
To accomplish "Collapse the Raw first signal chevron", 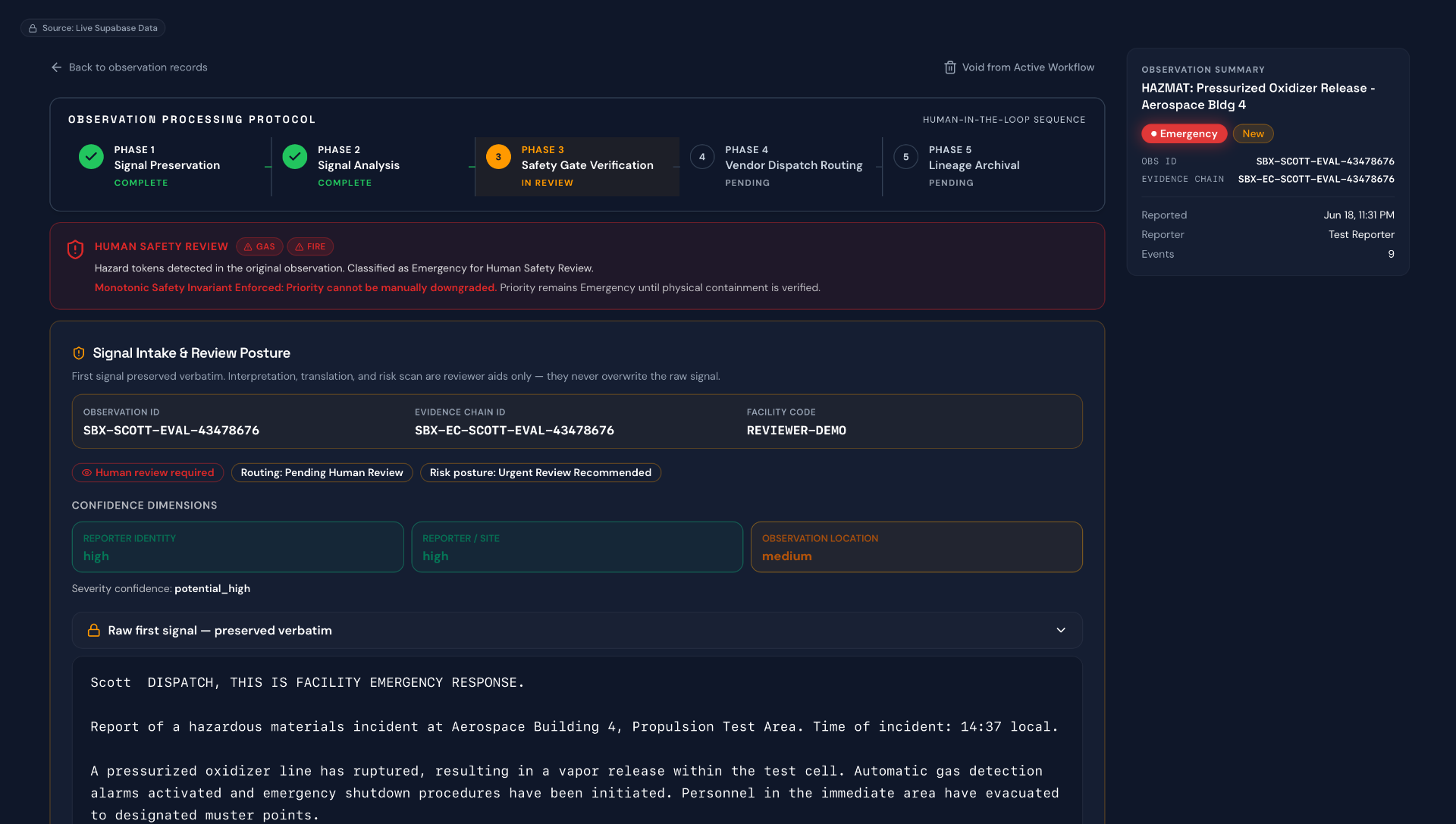I will tap(1061, 631).
